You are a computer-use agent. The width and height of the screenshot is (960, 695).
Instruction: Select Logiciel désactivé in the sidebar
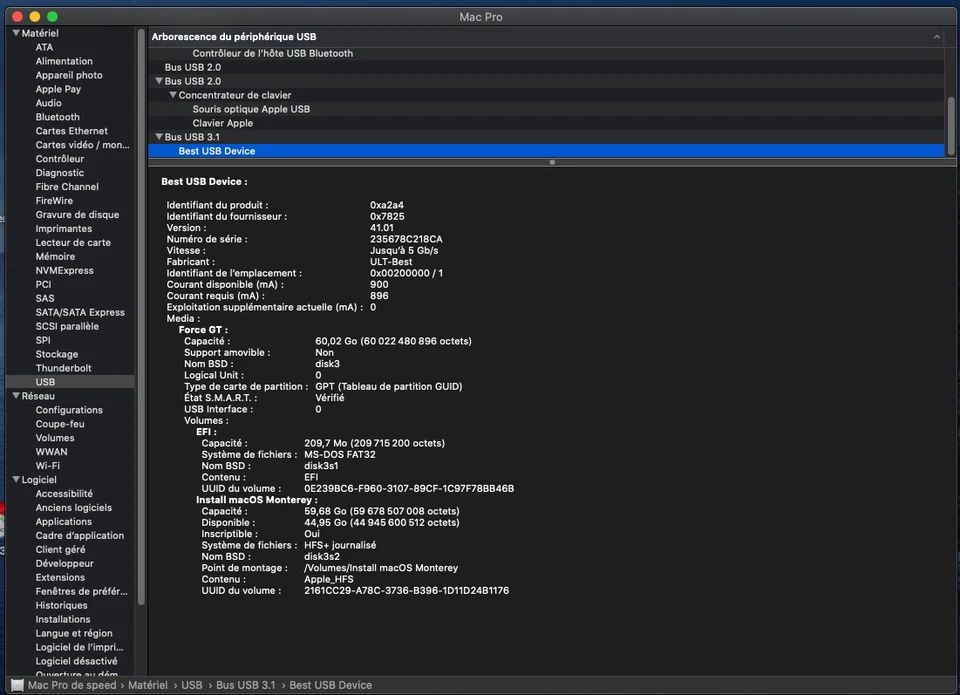click(77, 661)
